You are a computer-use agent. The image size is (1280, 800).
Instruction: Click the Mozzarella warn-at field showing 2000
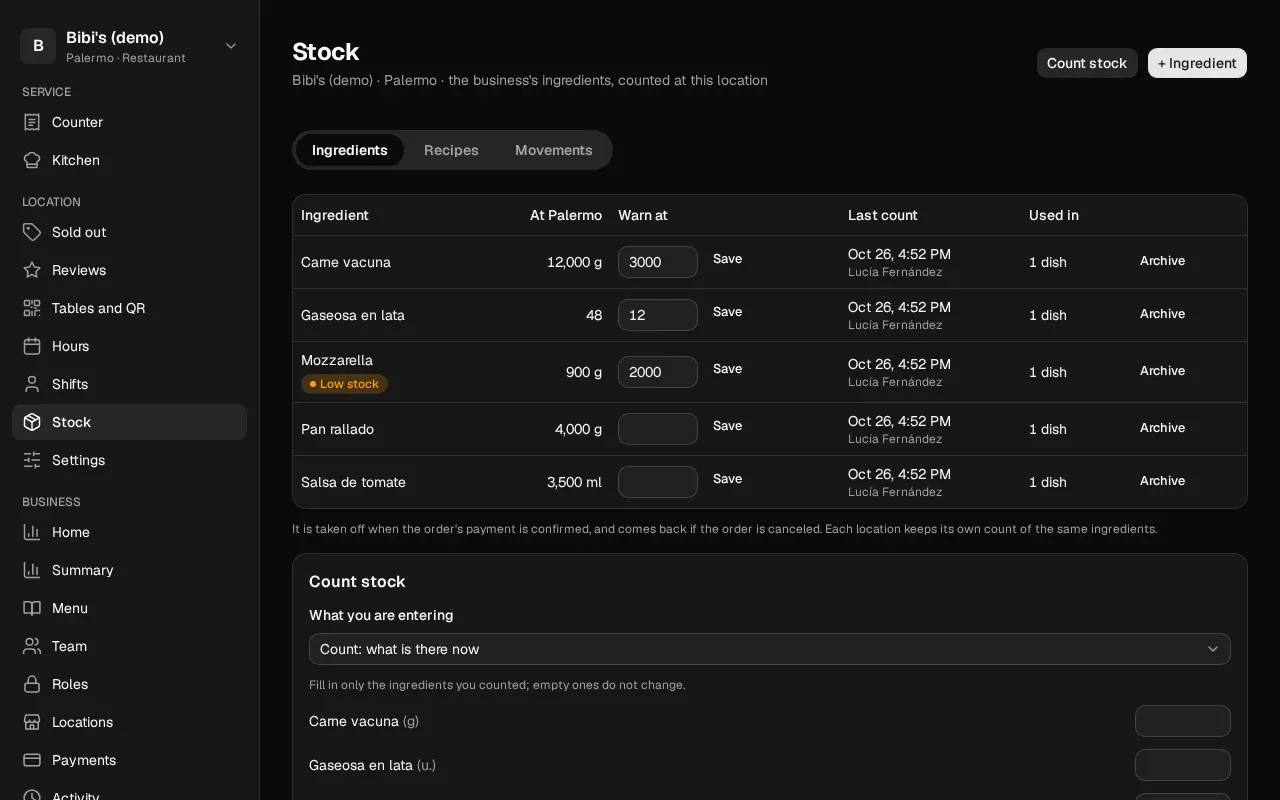[x=658, y=372]
